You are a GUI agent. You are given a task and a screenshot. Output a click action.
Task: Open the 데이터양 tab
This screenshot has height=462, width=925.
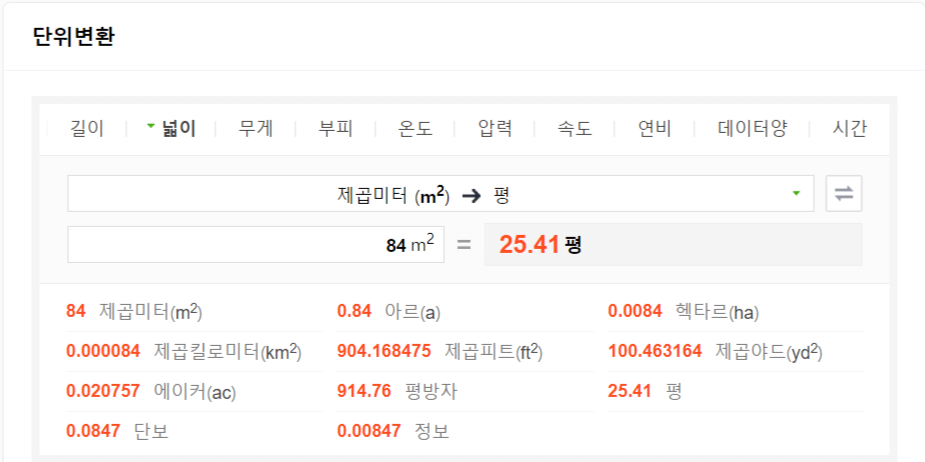coord(752,129)
